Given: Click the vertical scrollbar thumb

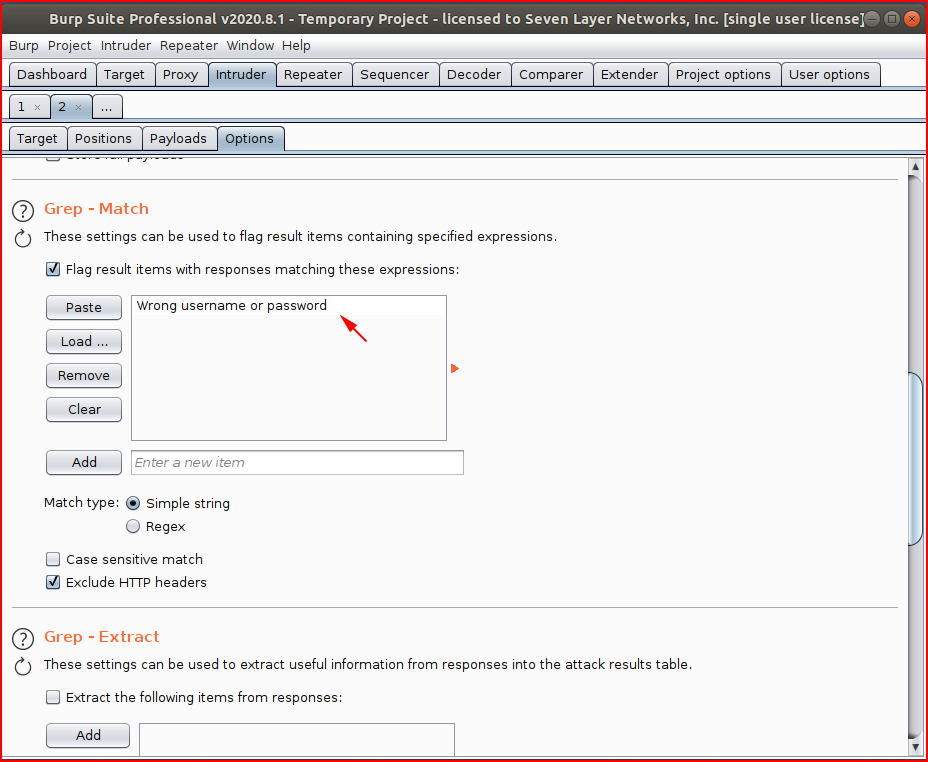Looking at the screenshot, I should tap(915, 459).
